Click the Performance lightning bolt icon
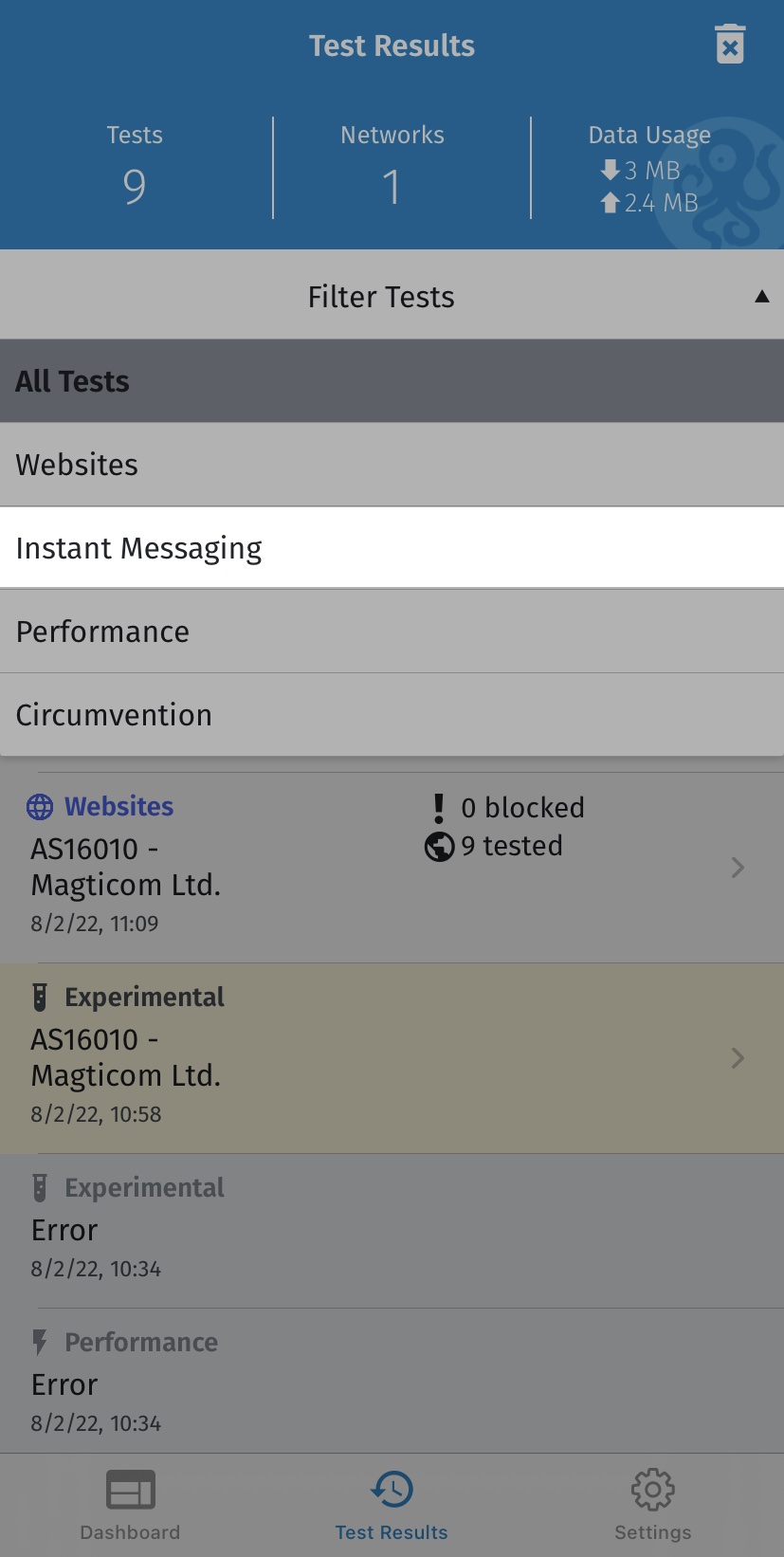 (x=40, y=1342)
